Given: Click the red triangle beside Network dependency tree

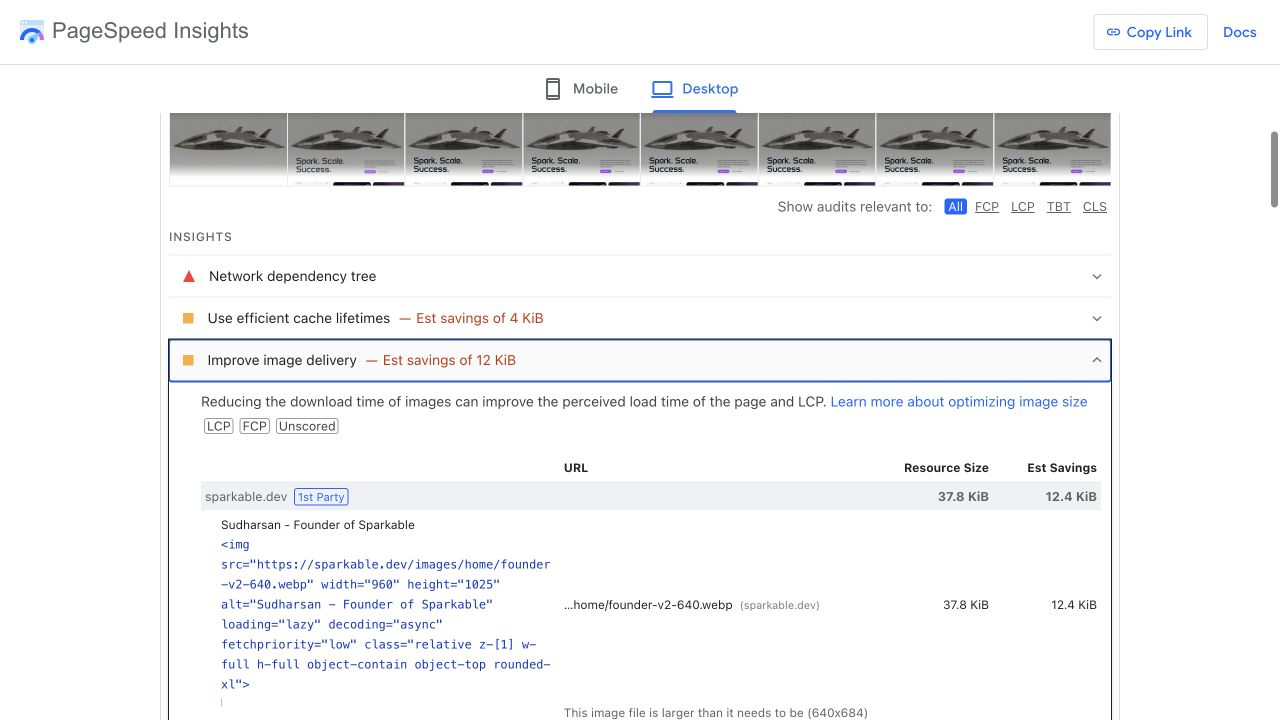Looking at the screenshot, I should tap(189, 276).
